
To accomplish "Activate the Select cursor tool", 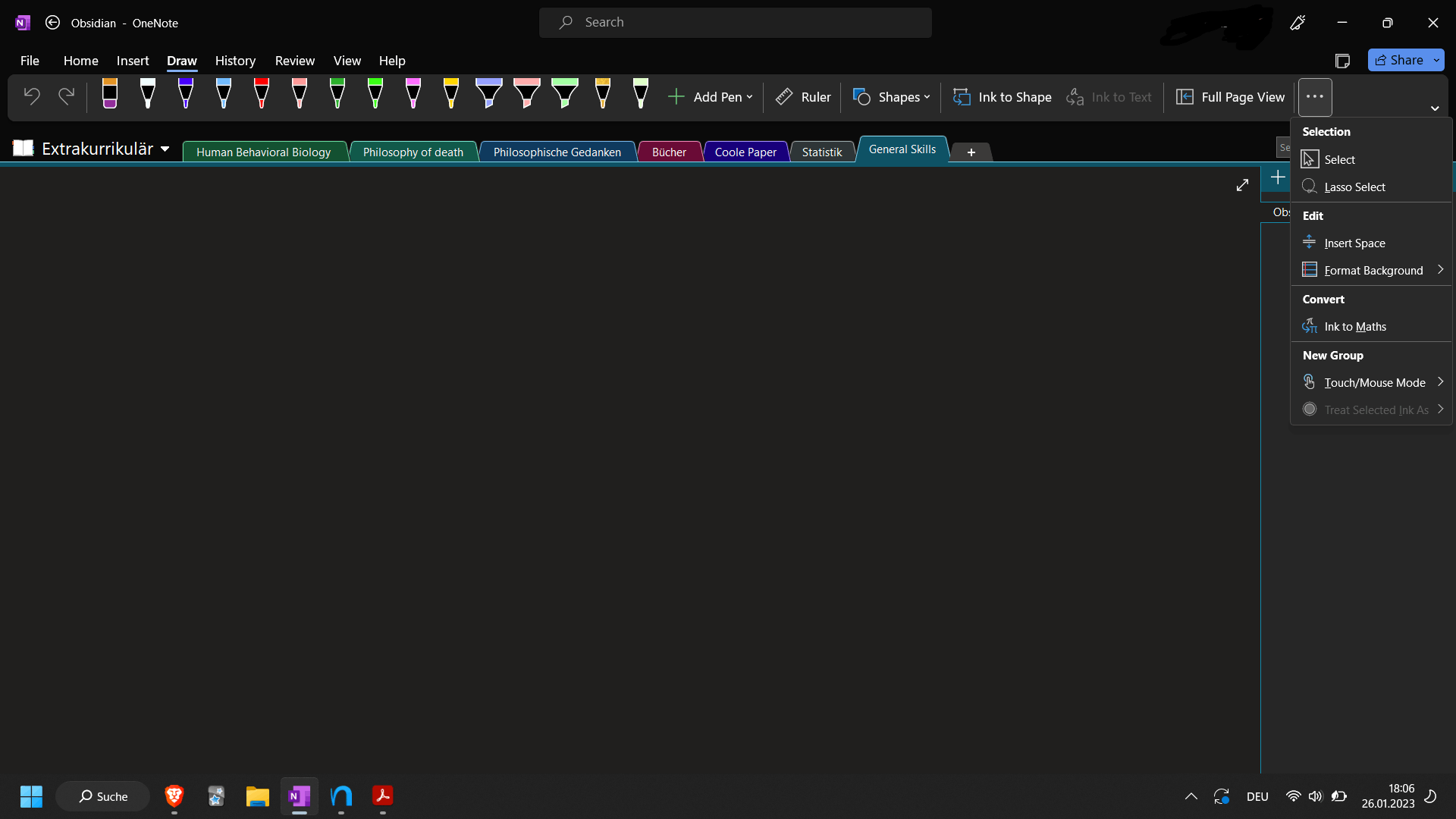I will pyautogui.click(x=1338, y=160).
